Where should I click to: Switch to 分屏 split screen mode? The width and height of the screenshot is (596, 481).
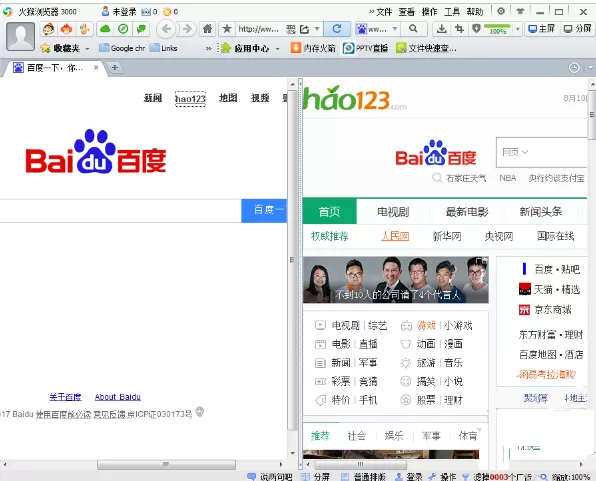pos(577,29)
